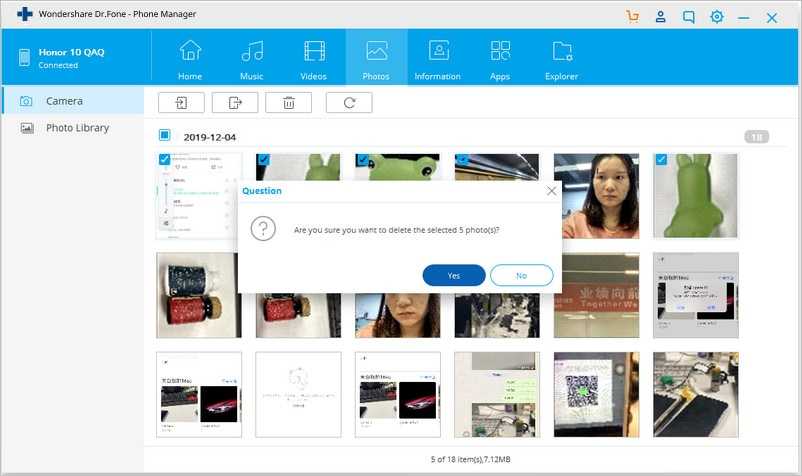Viewport: 802px width, 476px height.
Task: Click the refresh toolbar icon
Action: pyautogui.click(x=348, y=102)
